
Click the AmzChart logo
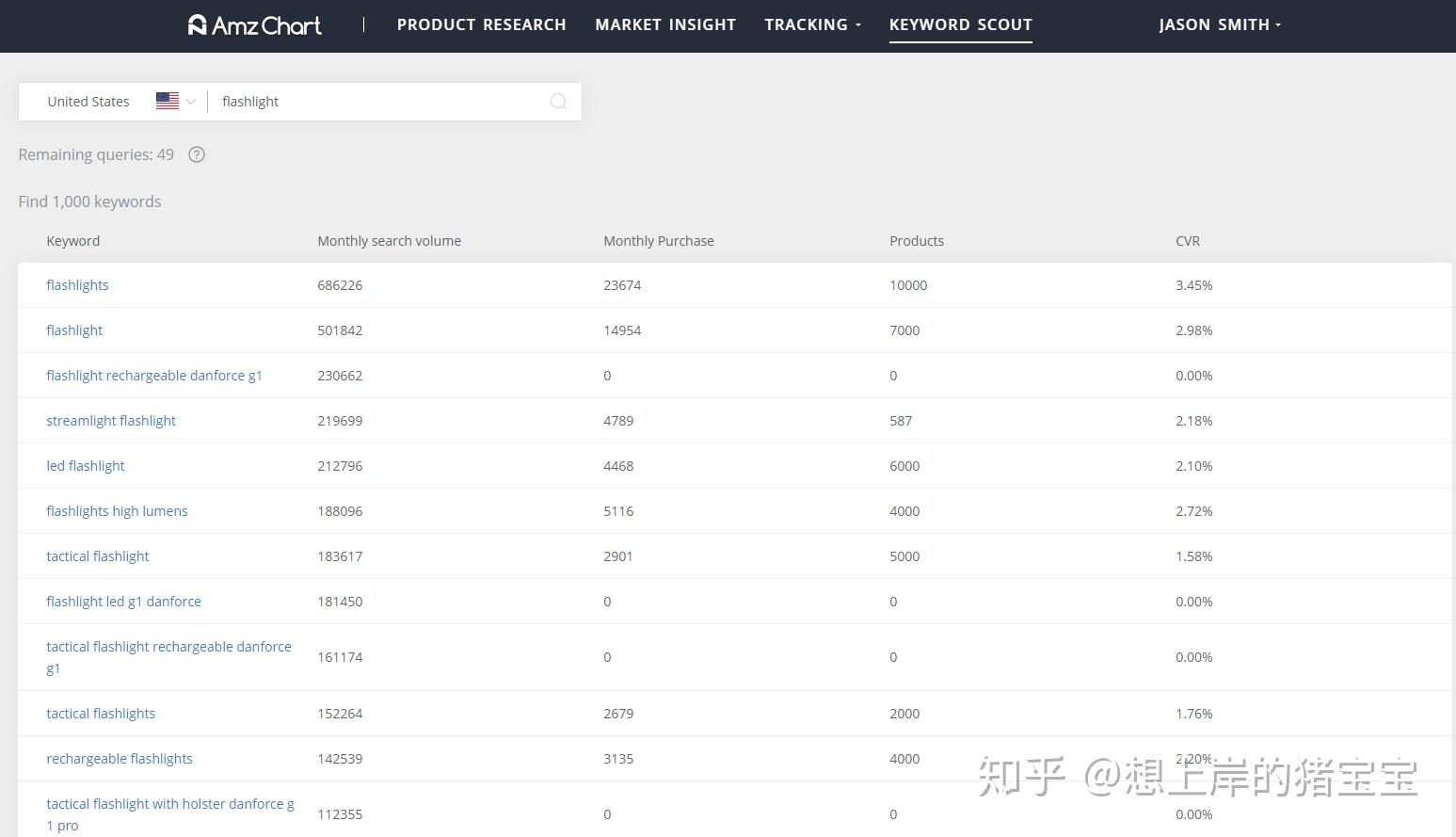254,25
